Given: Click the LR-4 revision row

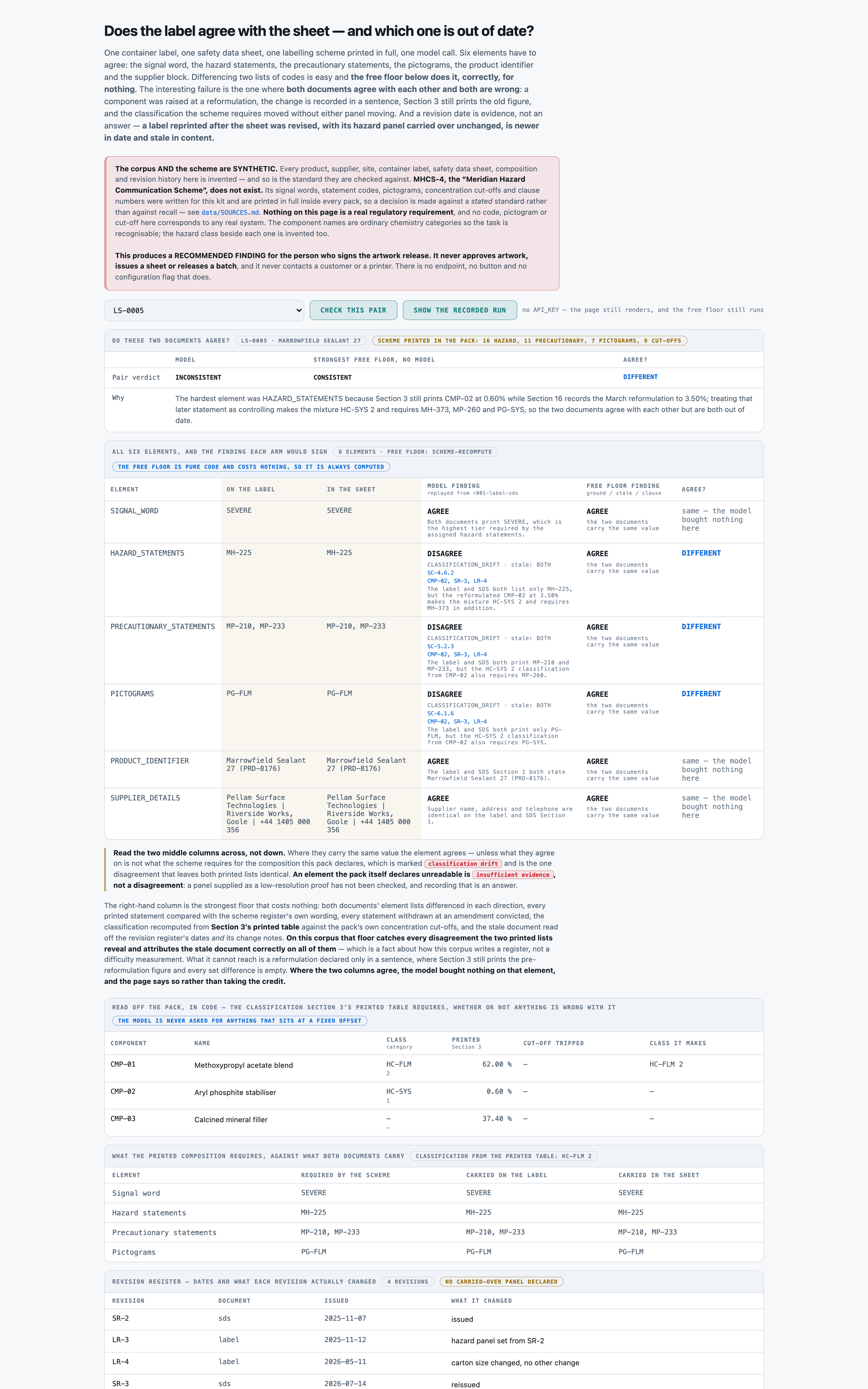Looking at the screenshot, I should [433, 1362].
